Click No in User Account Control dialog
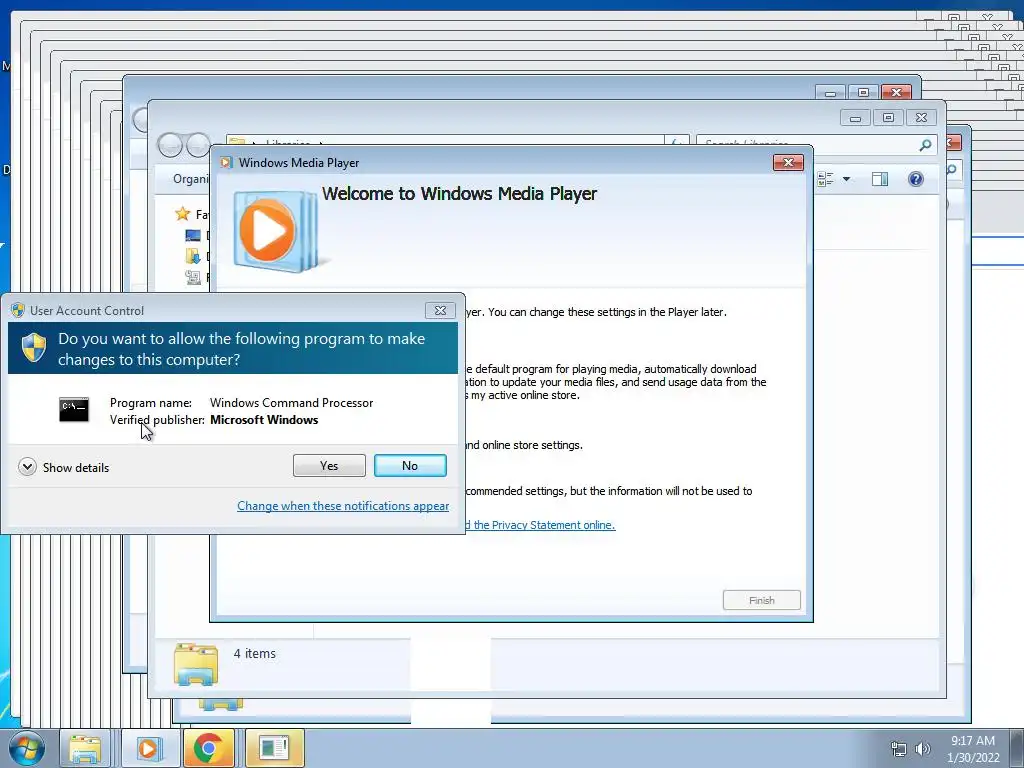The image size is (1024, 768). click(x=410, y=466)
